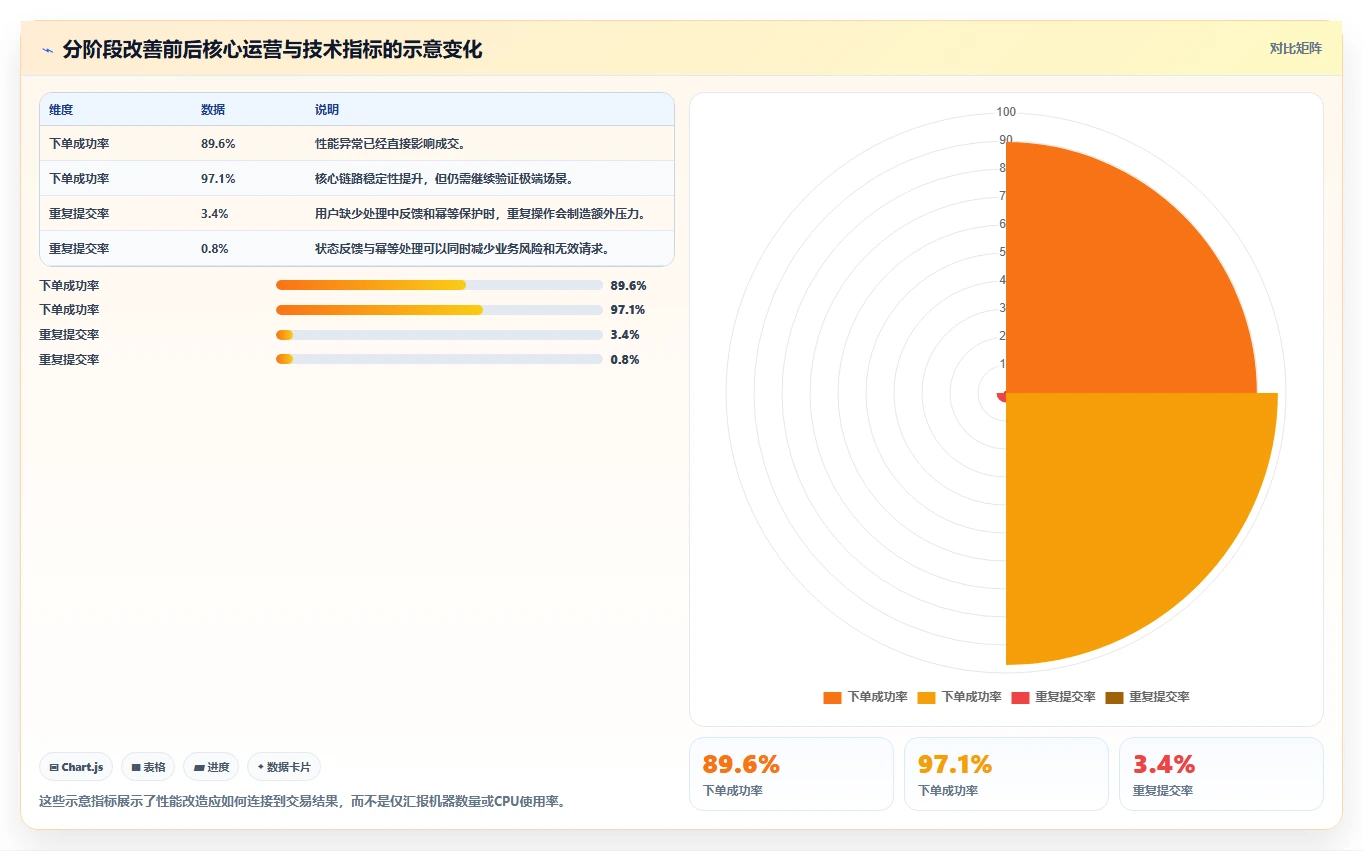The height and width of the screenshot is (851, 1363).
Task: Select the 0.8% cell in the table
Action: [x=214, y=249]
